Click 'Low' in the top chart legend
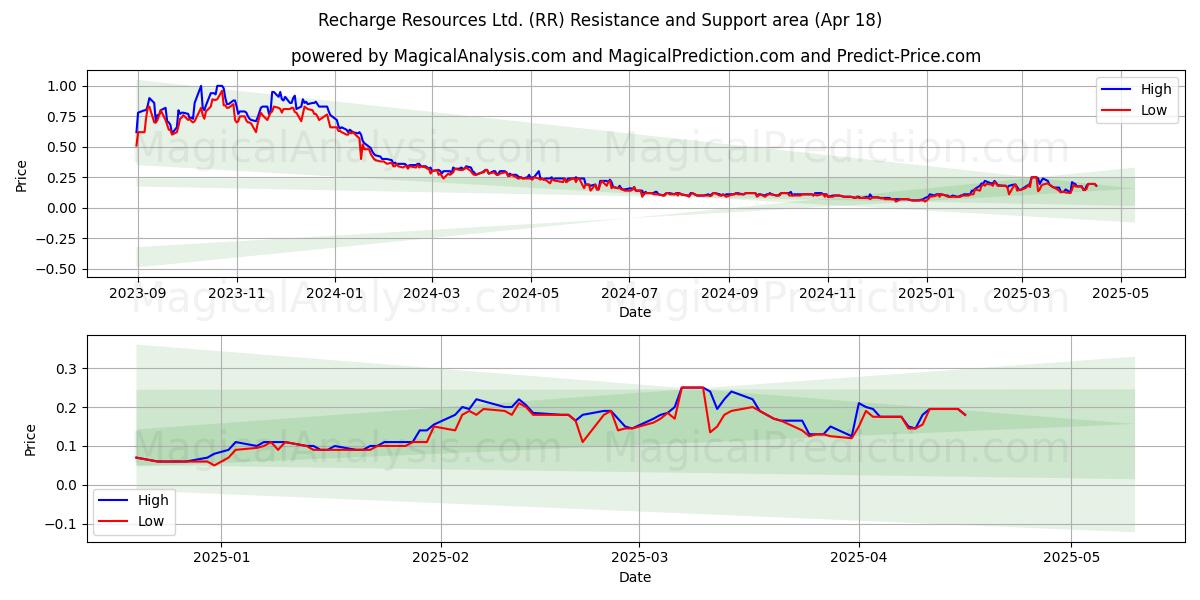The image size is (1200, 600). [x=1154, y=110]
